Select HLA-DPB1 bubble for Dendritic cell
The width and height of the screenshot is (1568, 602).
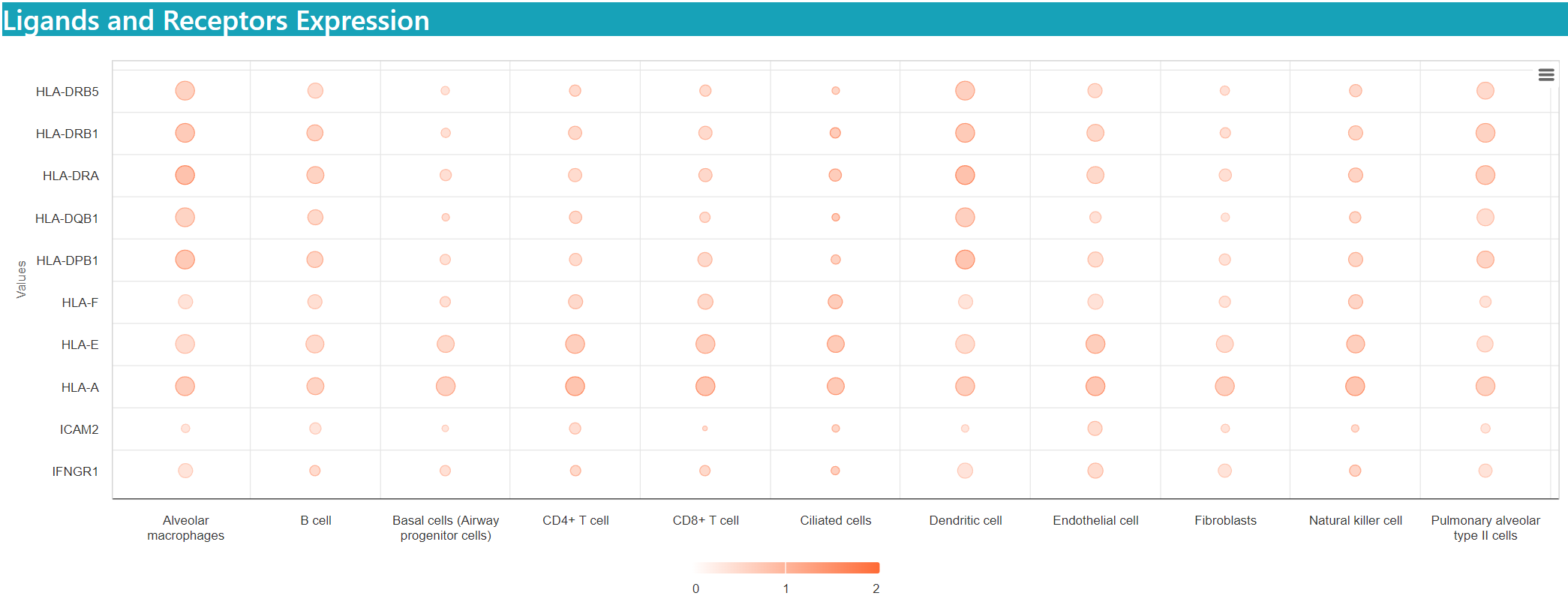click(966, 260)
